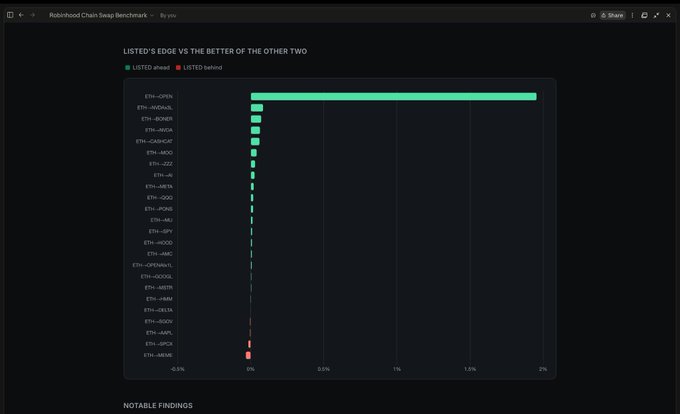This screenshot has height=414, width=680.
Task: Click the -0.5% x-axis tick label
Action: (x=177, y=369)
